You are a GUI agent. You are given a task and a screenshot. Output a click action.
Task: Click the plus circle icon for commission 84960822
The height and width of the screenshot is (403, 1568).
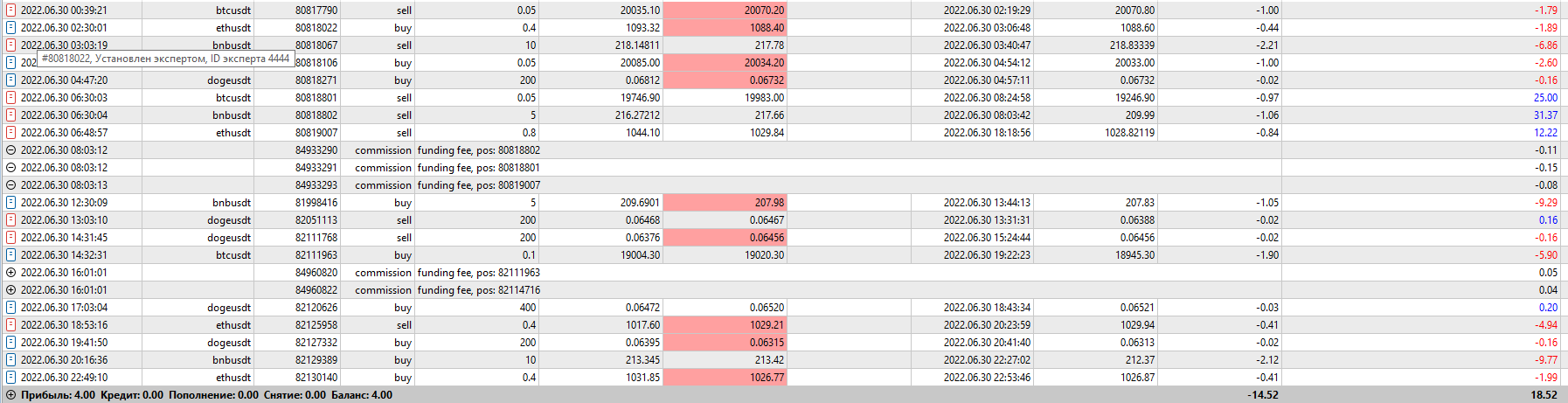tap(10, 290)
